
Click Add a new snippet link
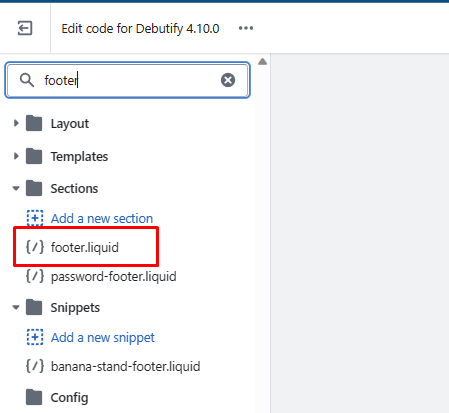click(103, 338)
